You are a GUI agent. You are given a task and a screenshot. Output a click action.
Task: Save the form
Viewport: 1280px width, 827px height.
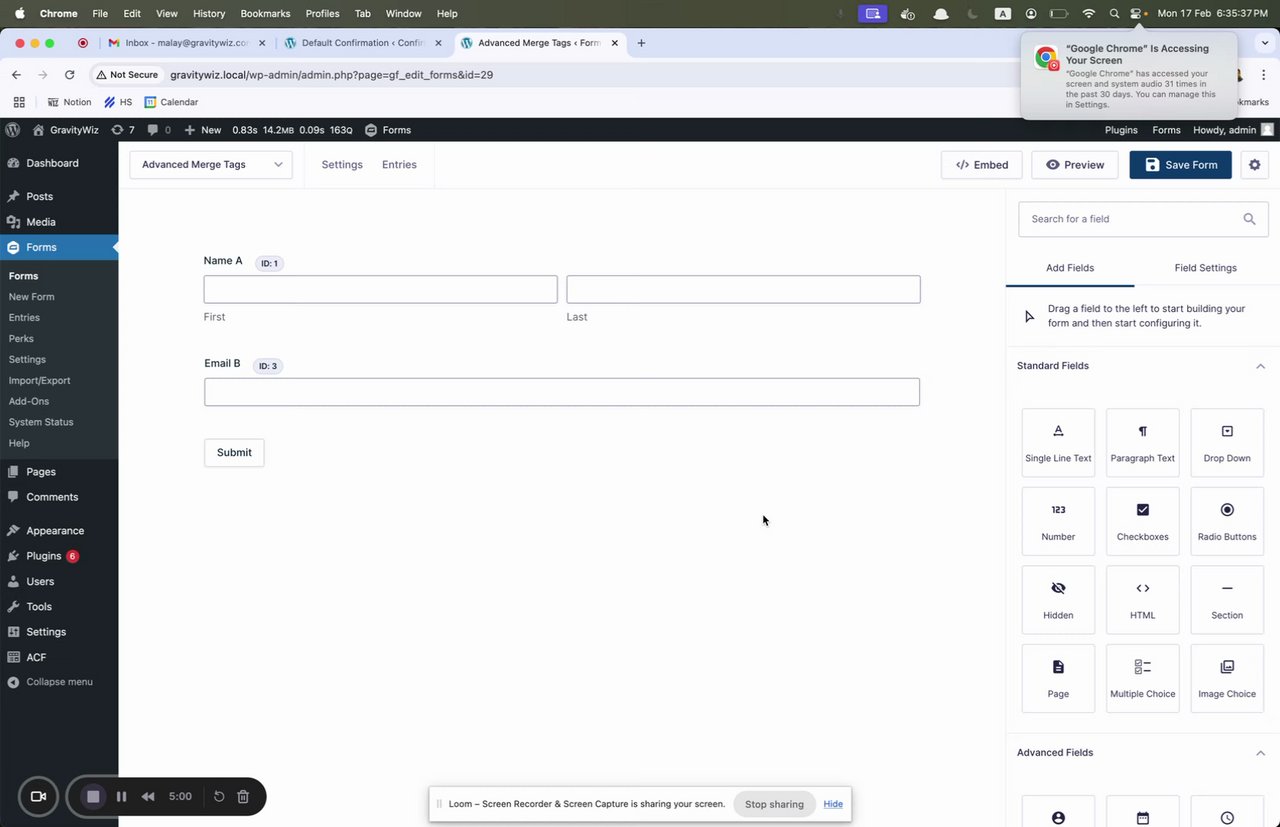(x=1181, y=165)
